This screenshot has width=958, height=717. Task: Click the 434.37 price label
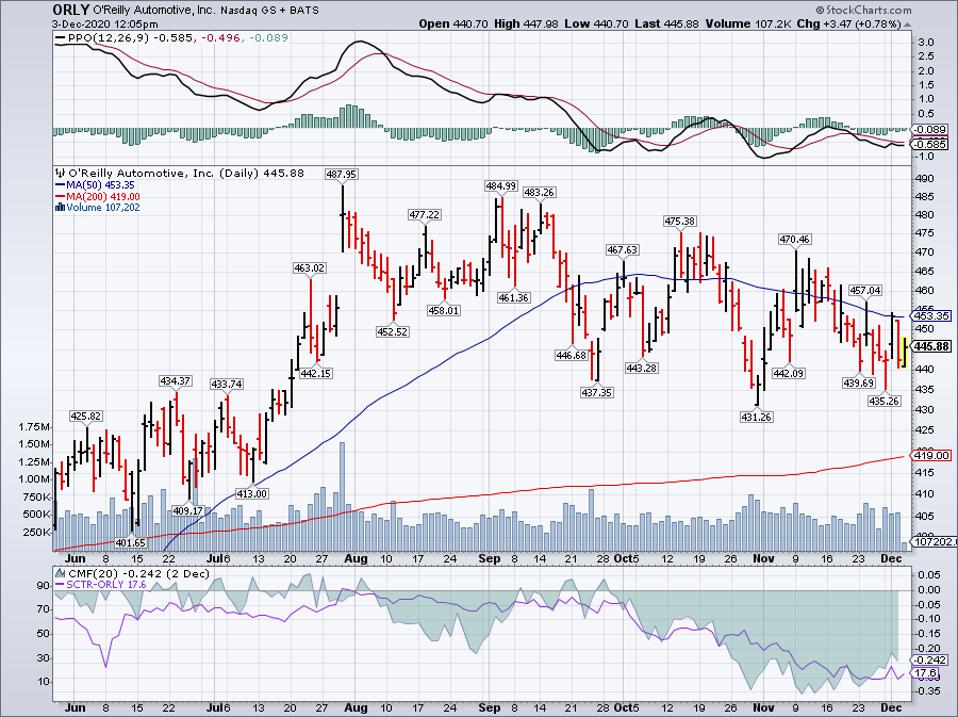tap(175, 381)
